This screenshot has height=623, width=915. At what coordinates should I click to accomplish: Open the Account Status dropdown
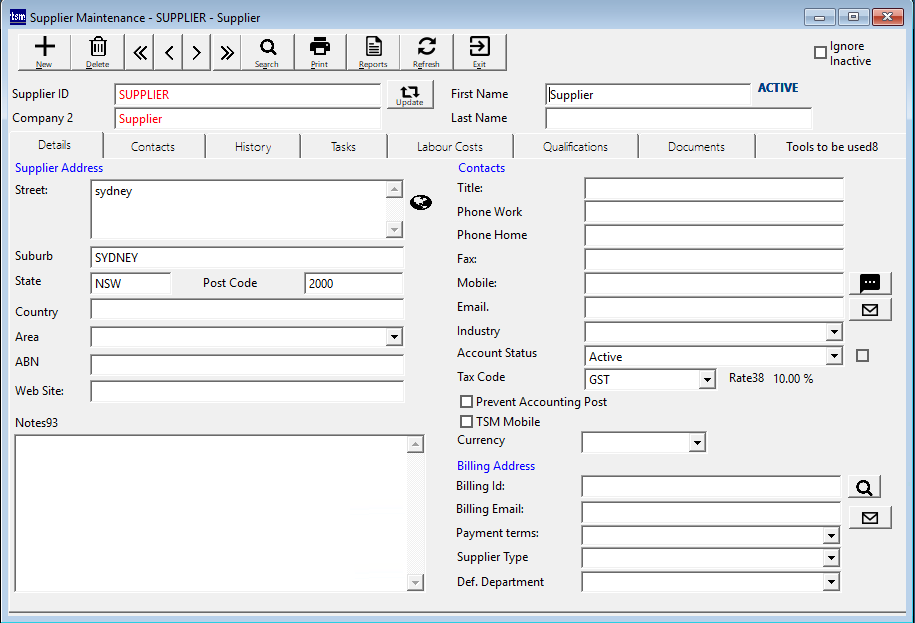[834, 356]
